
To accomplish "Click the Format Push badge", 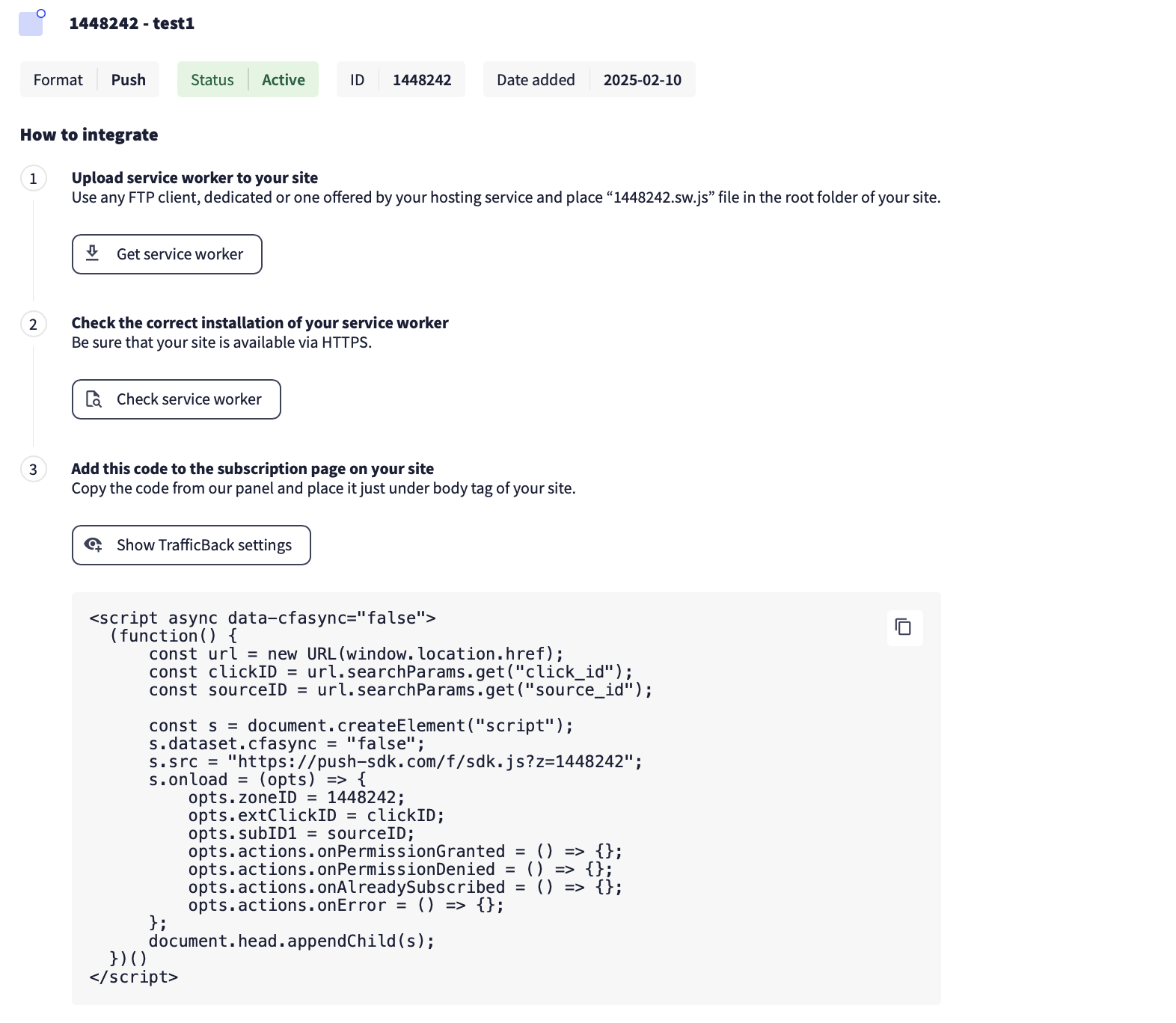I will [90, 80].
